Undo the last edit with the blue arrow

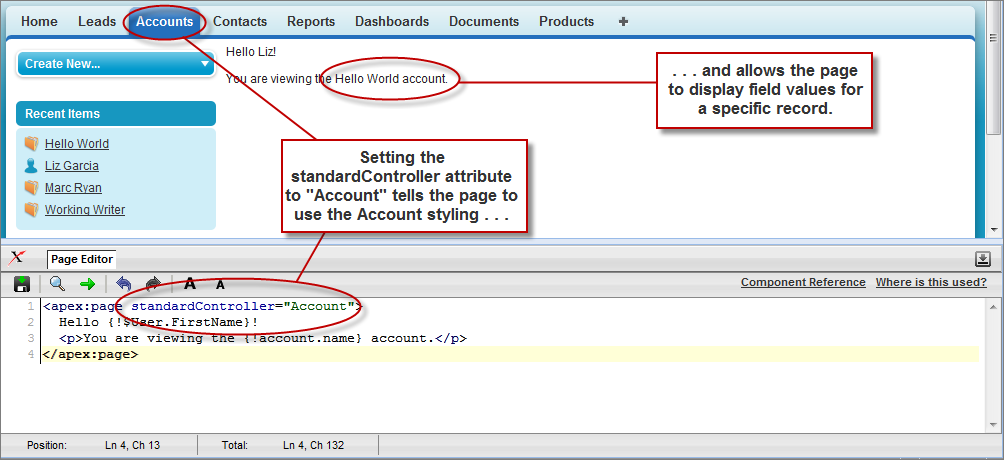pyautogui.click(x=124, y=284)
